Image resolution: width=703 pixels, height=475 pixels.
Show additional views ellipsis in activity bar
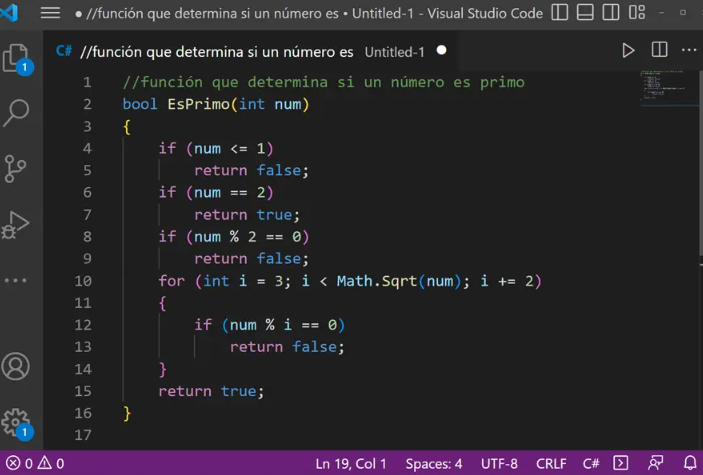[16, 281]
